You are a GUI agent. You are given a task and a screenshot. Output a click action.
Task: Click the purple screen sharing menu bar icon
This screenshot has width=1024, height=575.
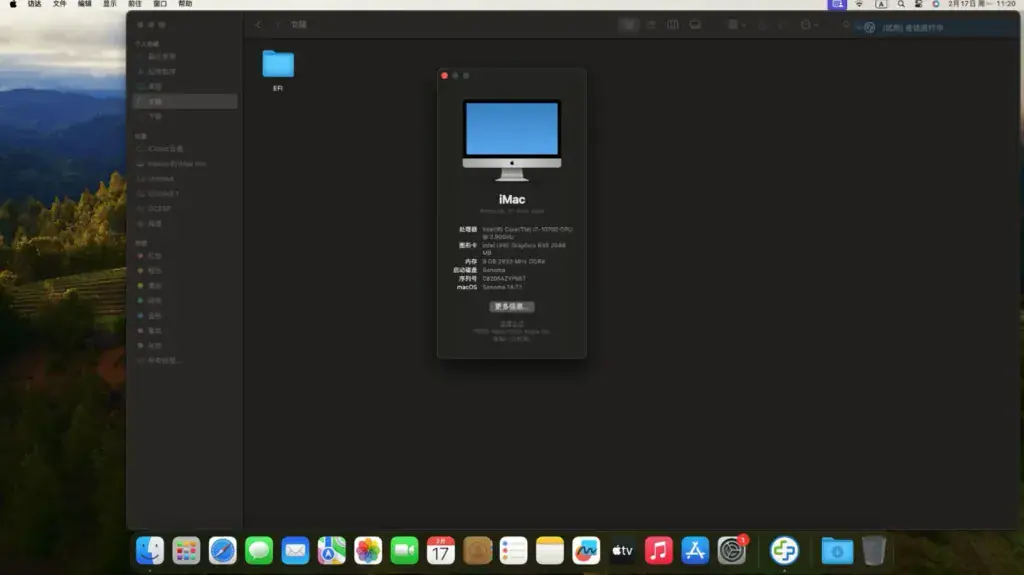(837, 5)
